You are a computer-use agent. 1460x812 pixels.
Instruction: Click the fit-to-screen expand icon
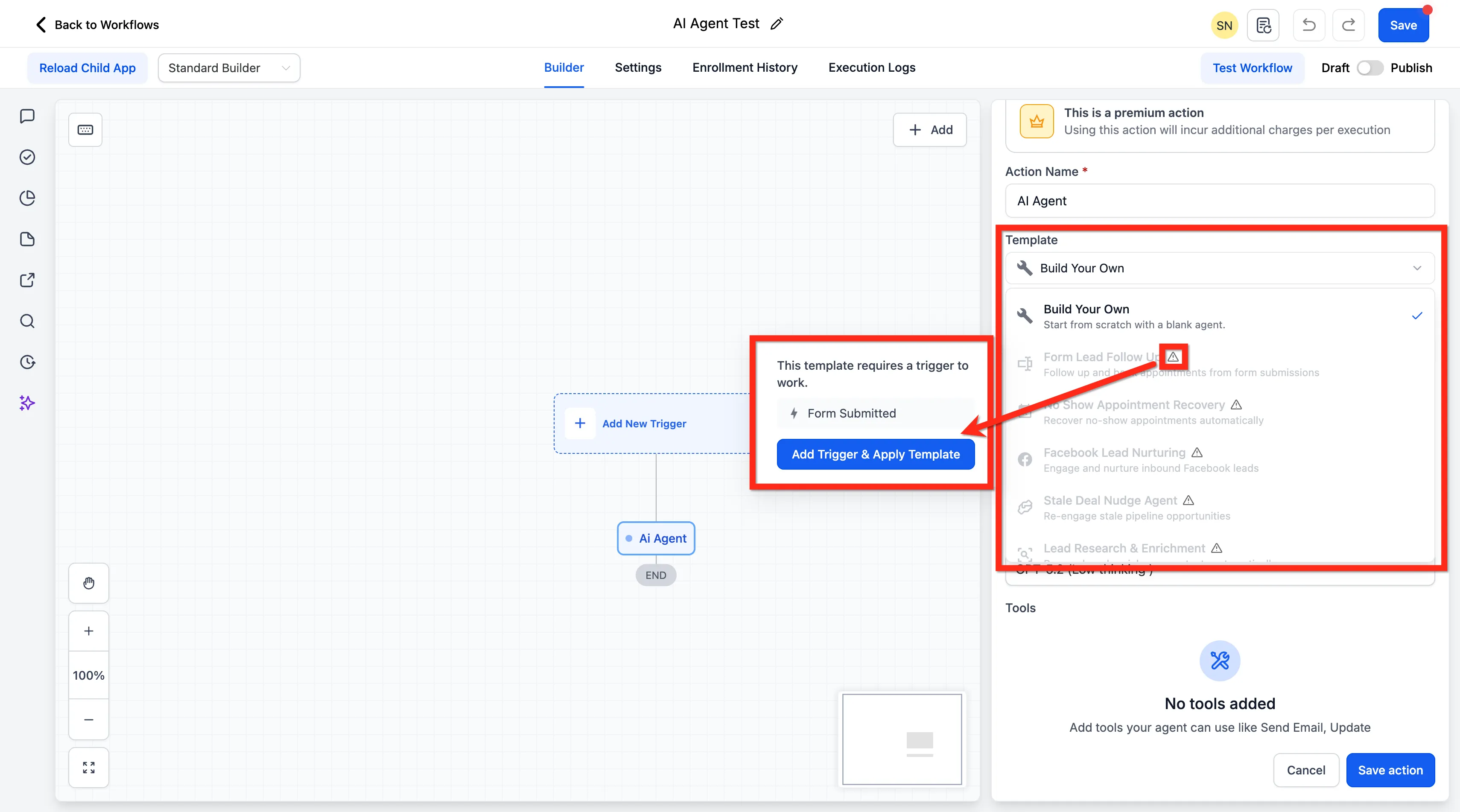(x=89, y=767)
